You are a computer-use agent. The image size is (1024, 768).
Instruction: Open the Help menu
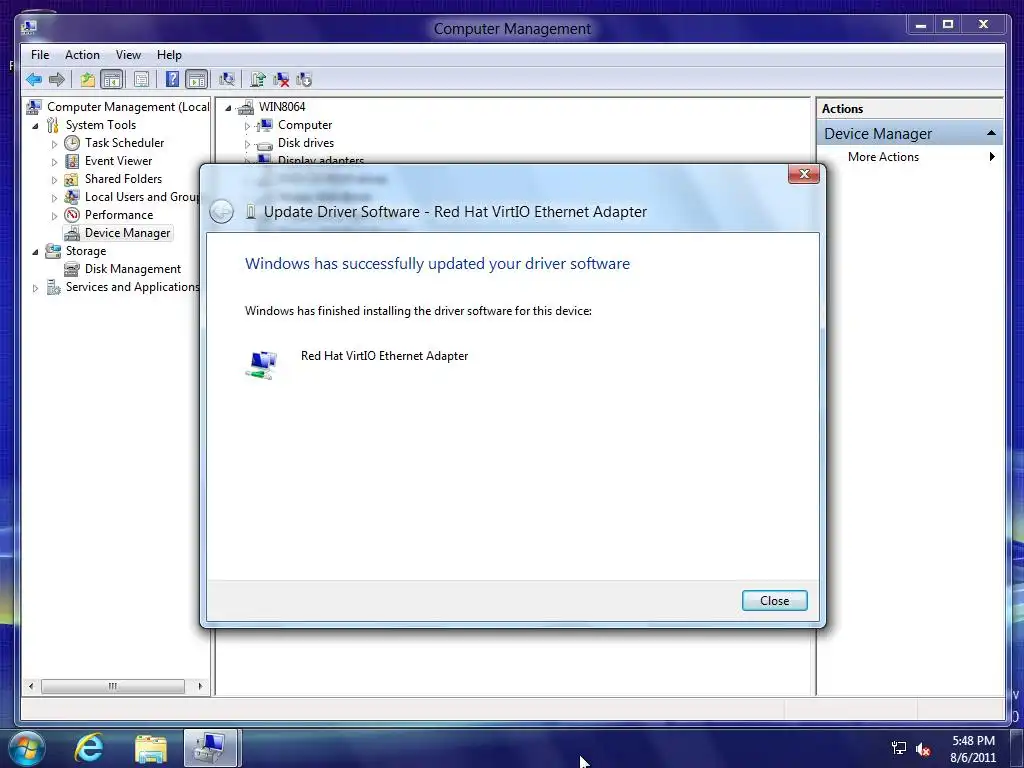(169, 55)
